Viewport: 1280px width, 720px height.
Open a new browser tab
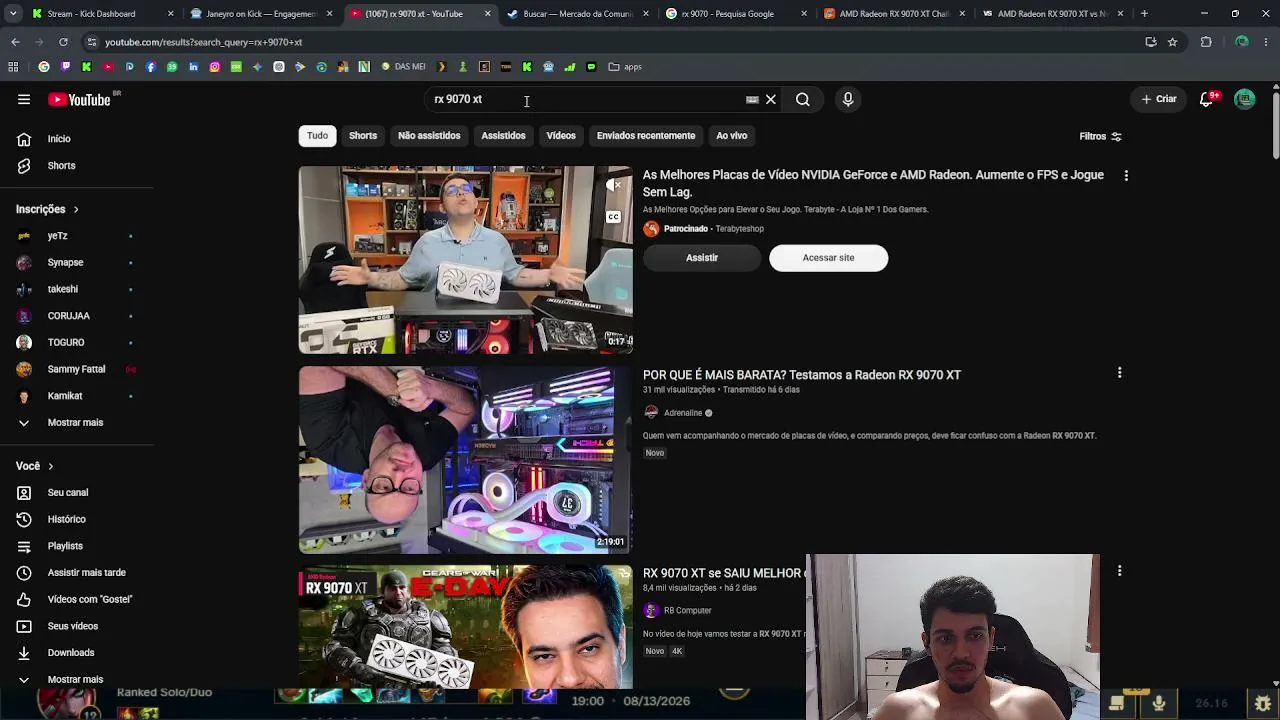[1144, 14]
